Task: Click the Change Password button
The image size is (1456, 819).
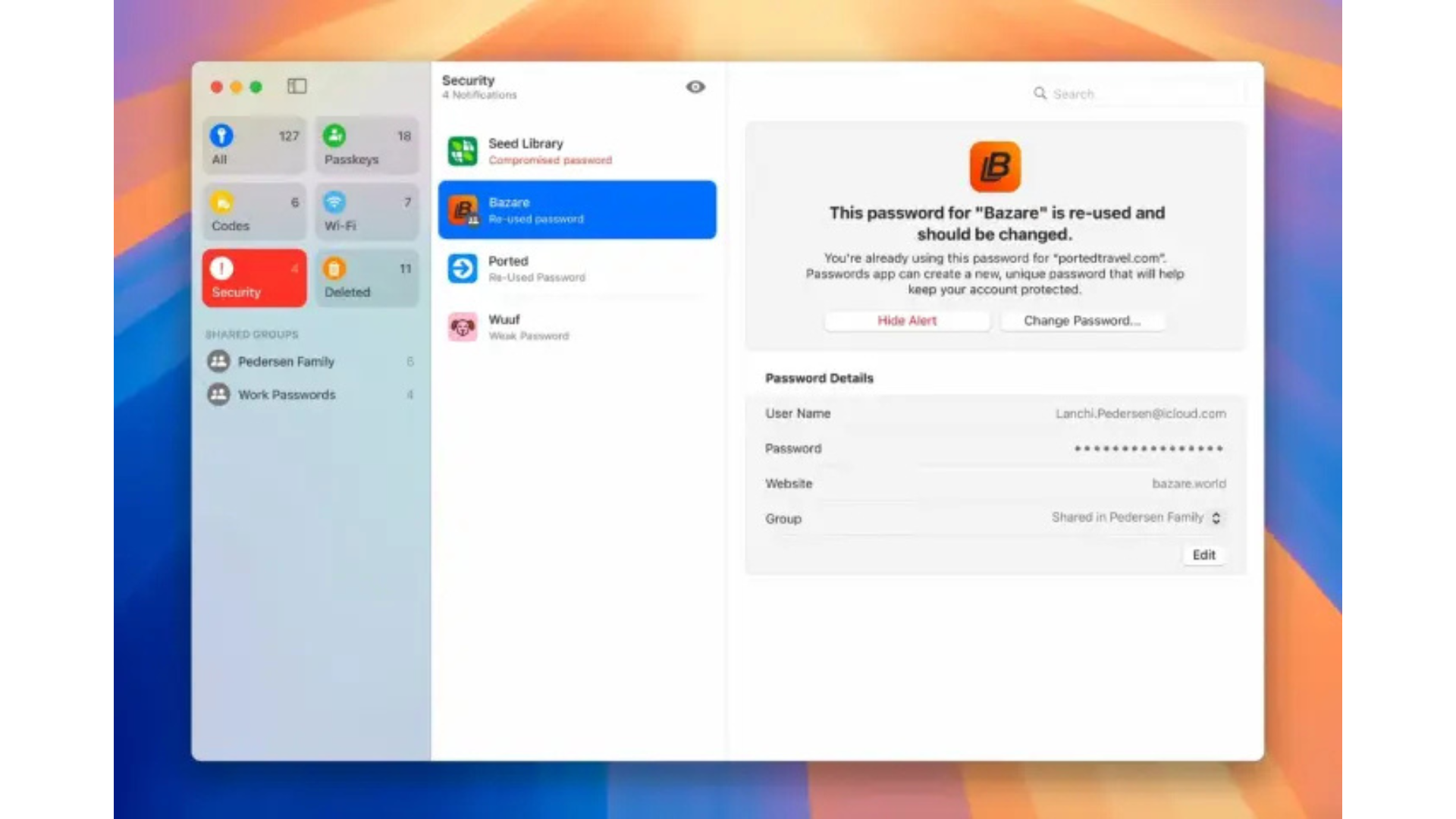Action: click(x=1082, y=321)
